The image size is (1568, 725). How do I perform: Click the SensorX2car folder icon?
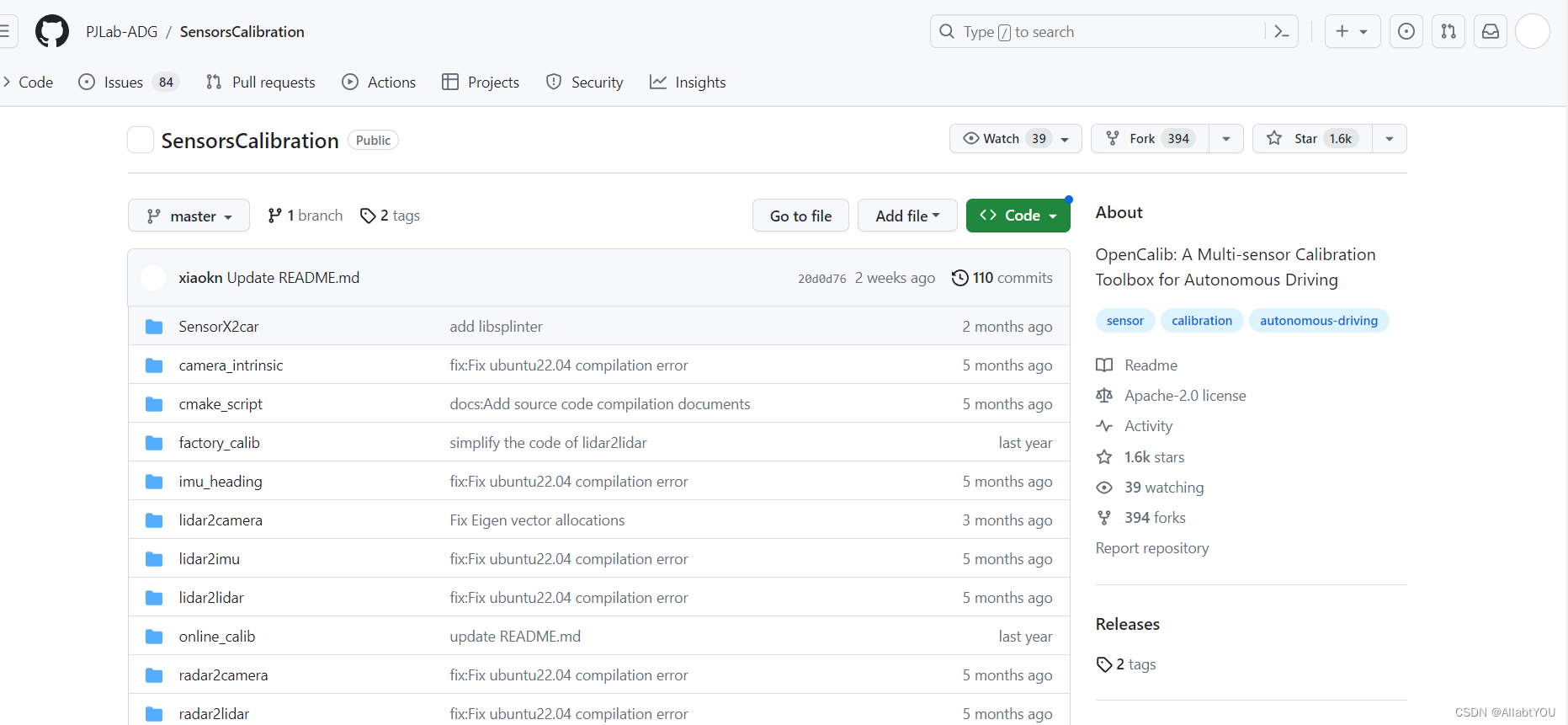tap(154, 327)
